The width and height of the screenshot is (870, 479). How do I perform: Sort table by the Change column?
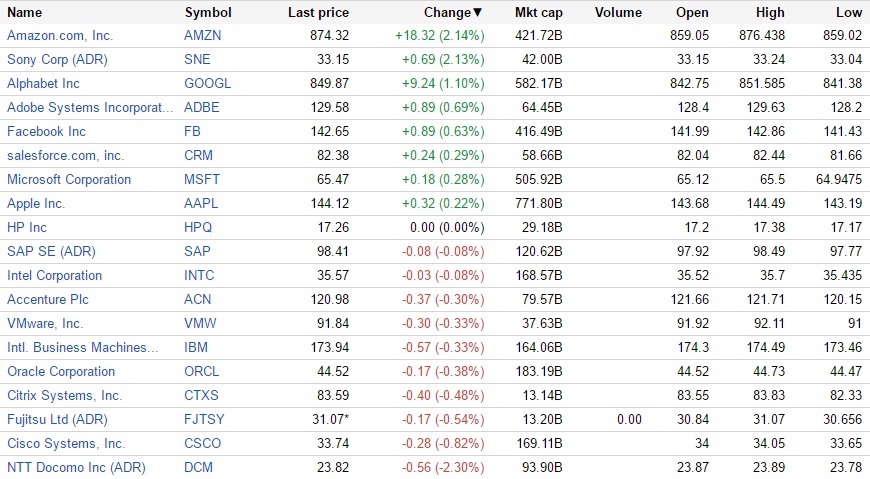coord(449,13)
